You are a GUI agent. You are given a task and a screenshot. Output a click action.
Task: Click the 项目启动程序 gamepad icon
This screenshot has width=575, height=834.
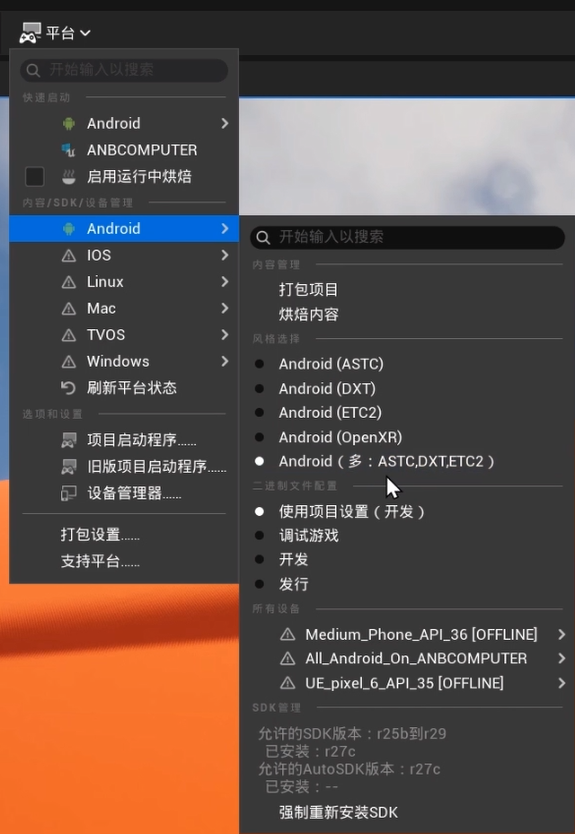click(69, 440)
